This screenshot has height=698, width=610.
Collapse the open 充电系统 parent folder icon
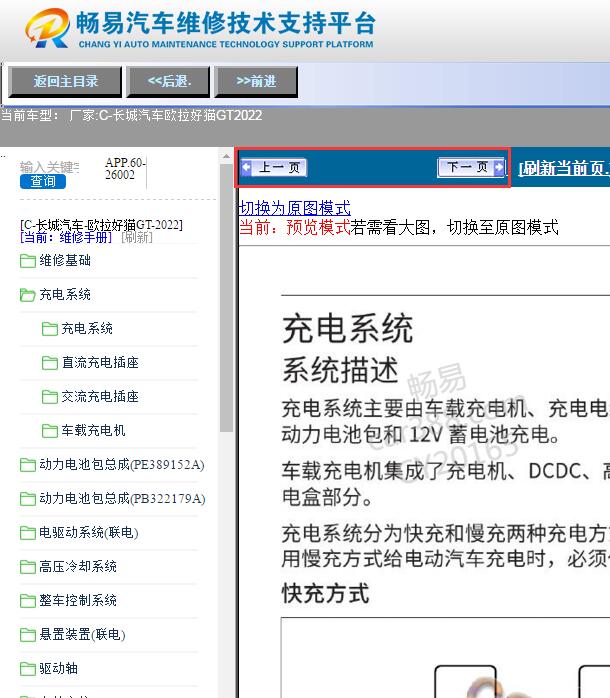28,295
